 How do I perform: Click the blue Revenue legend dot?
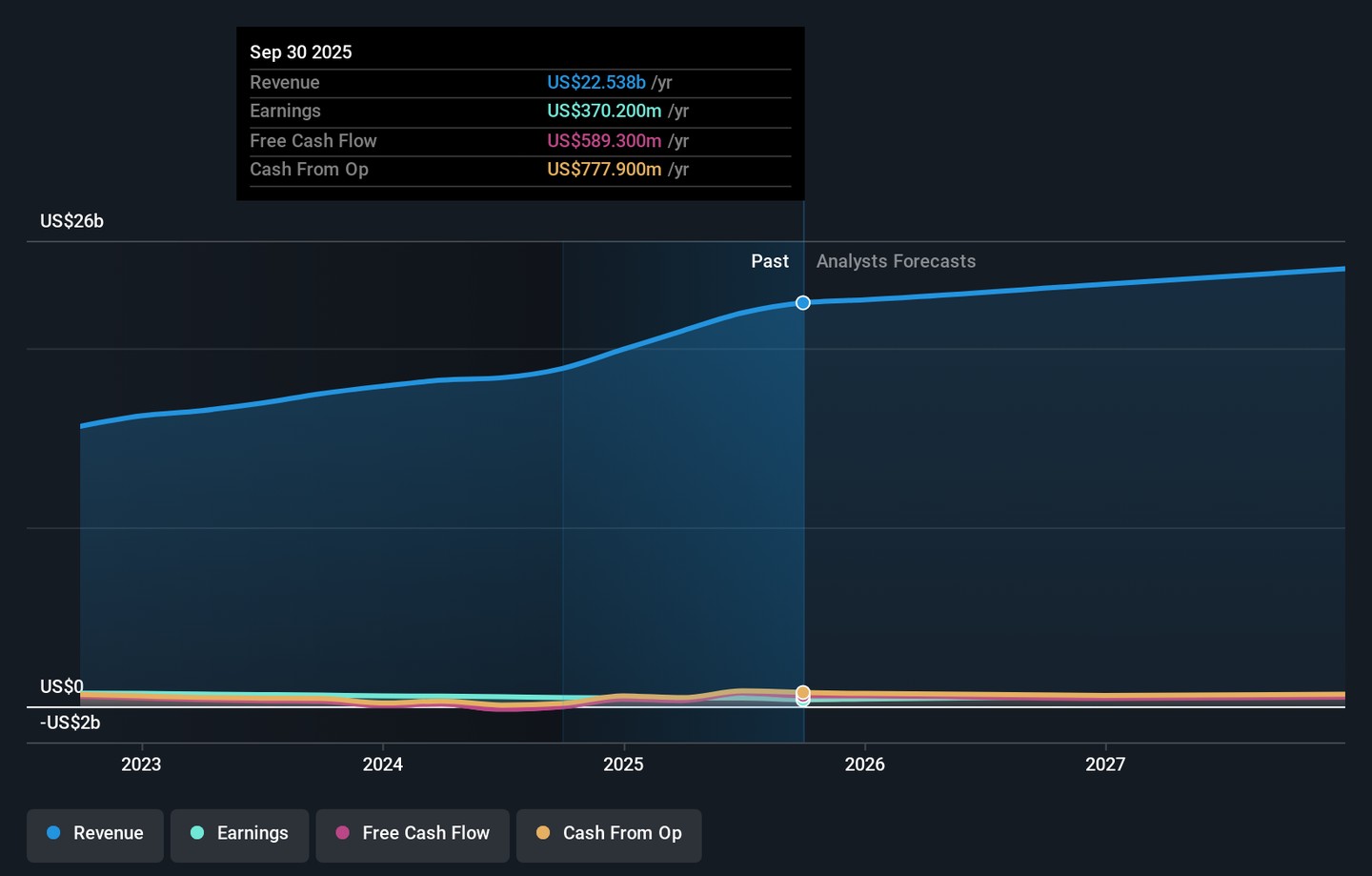coord(54,833)
